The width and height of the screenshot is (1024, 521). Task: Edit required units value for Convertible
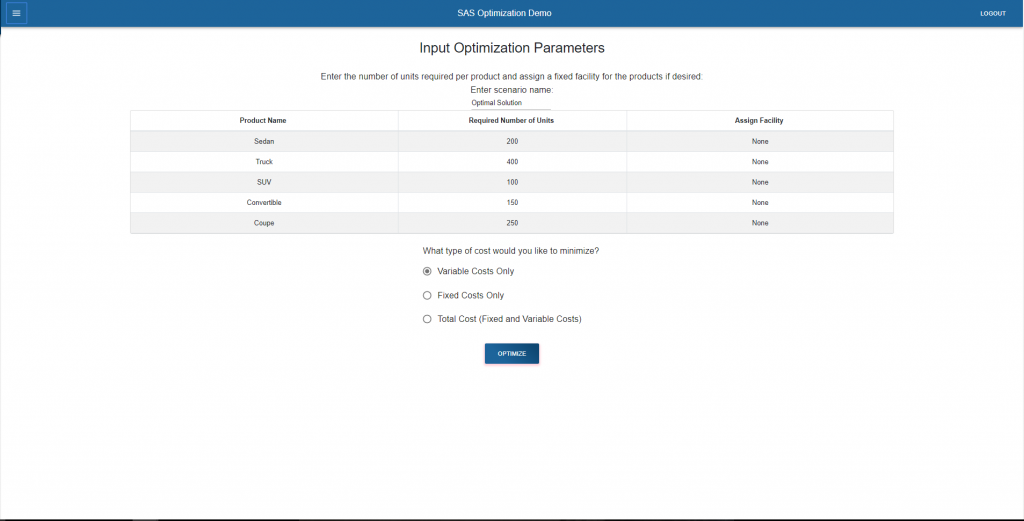click(512, 203)
